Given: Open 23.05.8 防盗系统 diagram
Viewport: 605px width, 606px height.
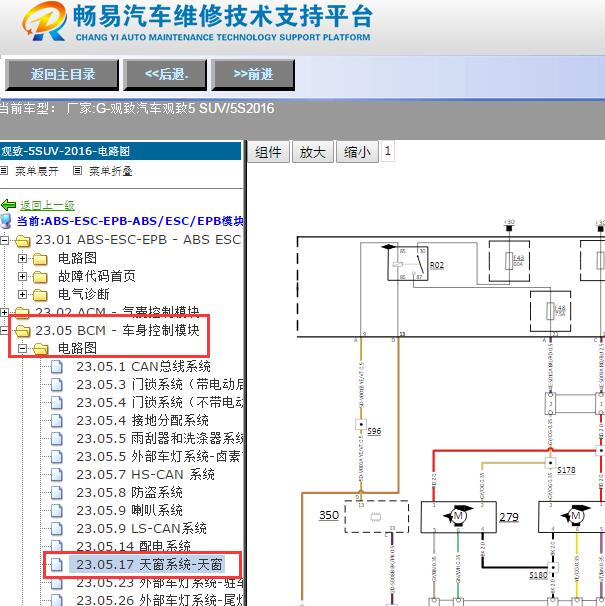Looking at the screenshot, I should pyautogui.click(x=130, y=492).
